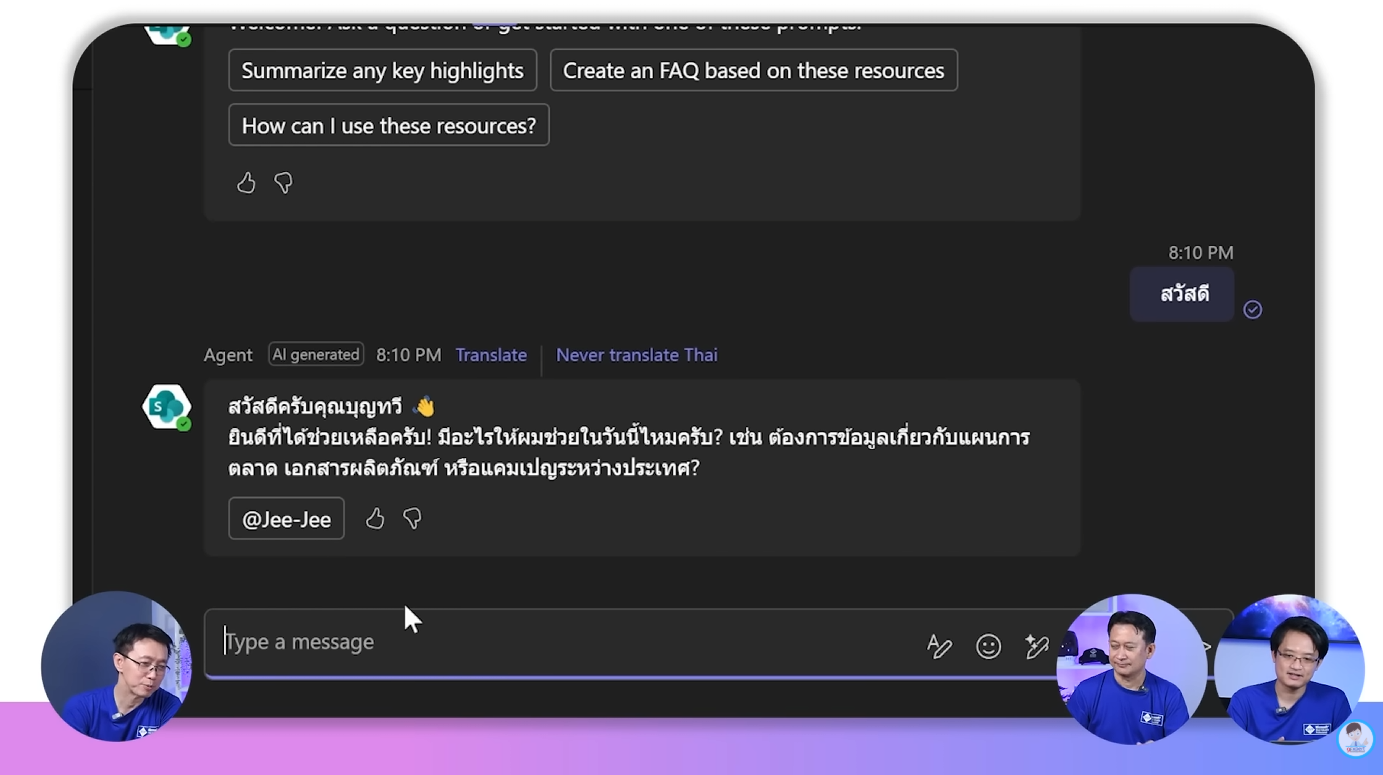Click the message delivered checkmark
The width and height of the screenshot is (1383, 775).
tap(1253, 309)
